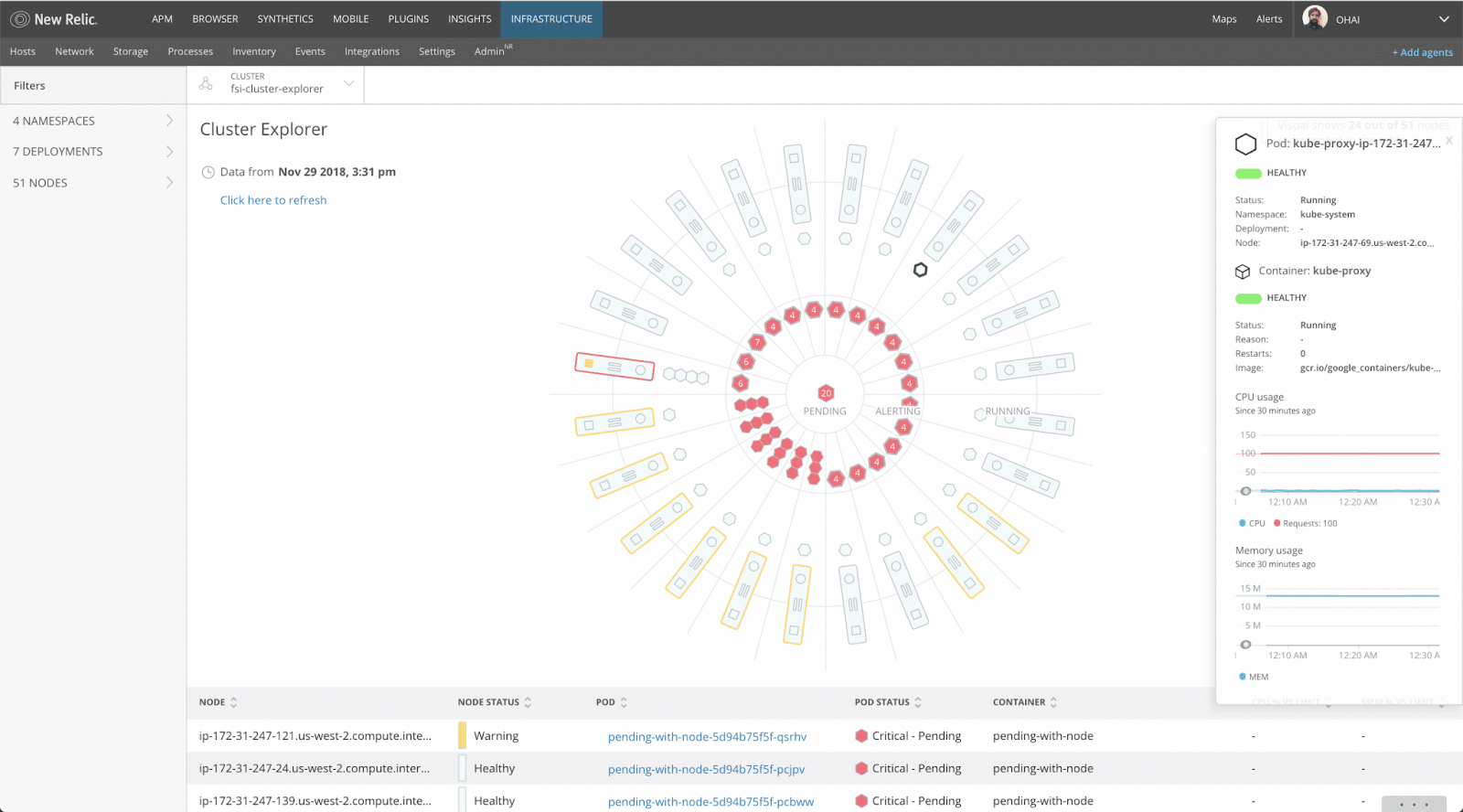
Task: Sort by the POD column
Action: (612, 702)
